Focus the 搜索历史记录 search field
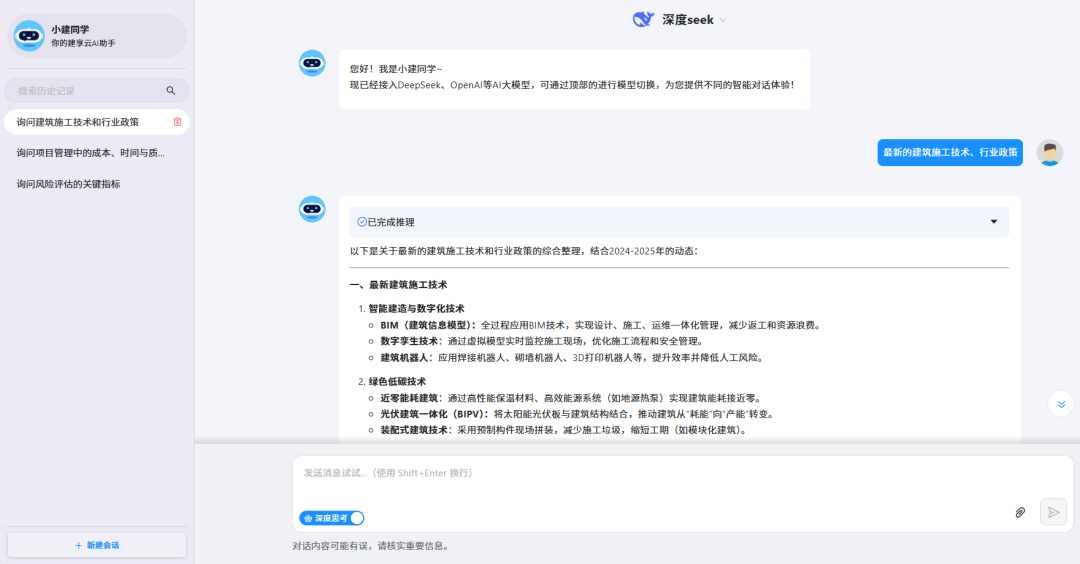 tap(85, 91)
